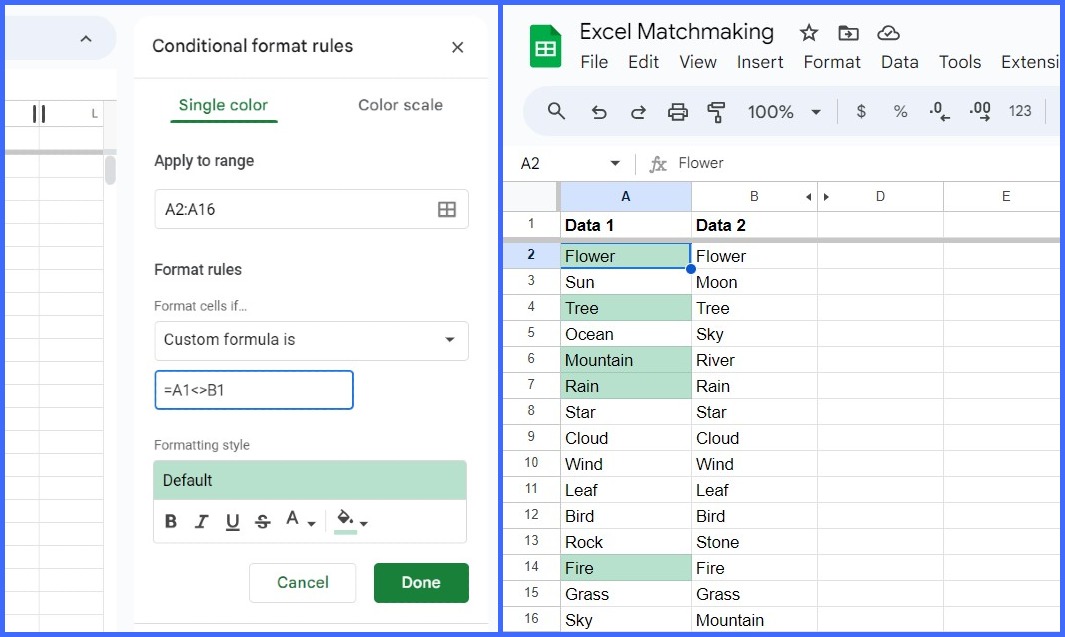Click the Undo icon
Viewport: 1065px width, 637px height.
click(599, 111)
